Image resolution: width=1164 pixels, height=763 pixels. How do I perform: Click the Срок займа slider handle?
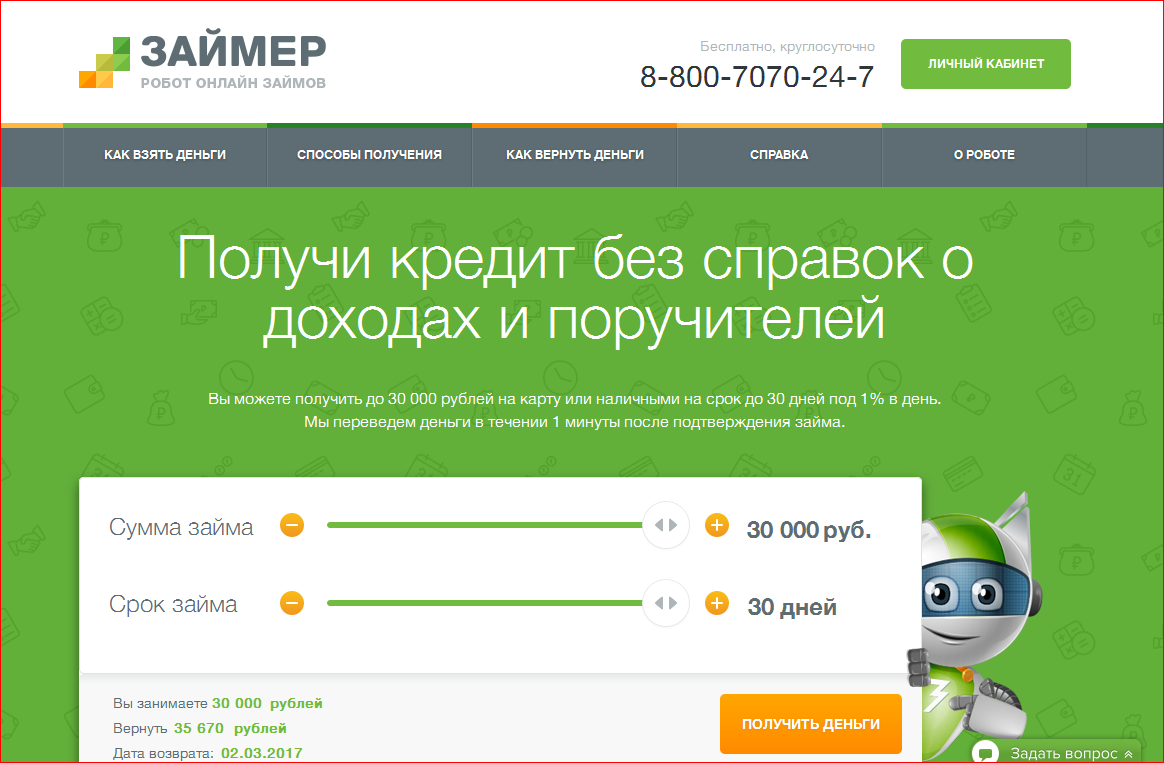[666, 603]
